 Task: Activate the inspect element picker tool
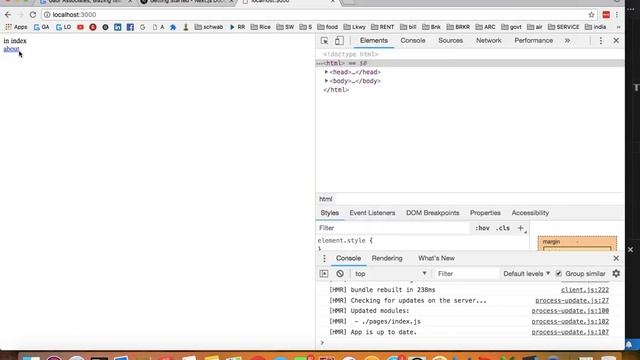(324, 41)
